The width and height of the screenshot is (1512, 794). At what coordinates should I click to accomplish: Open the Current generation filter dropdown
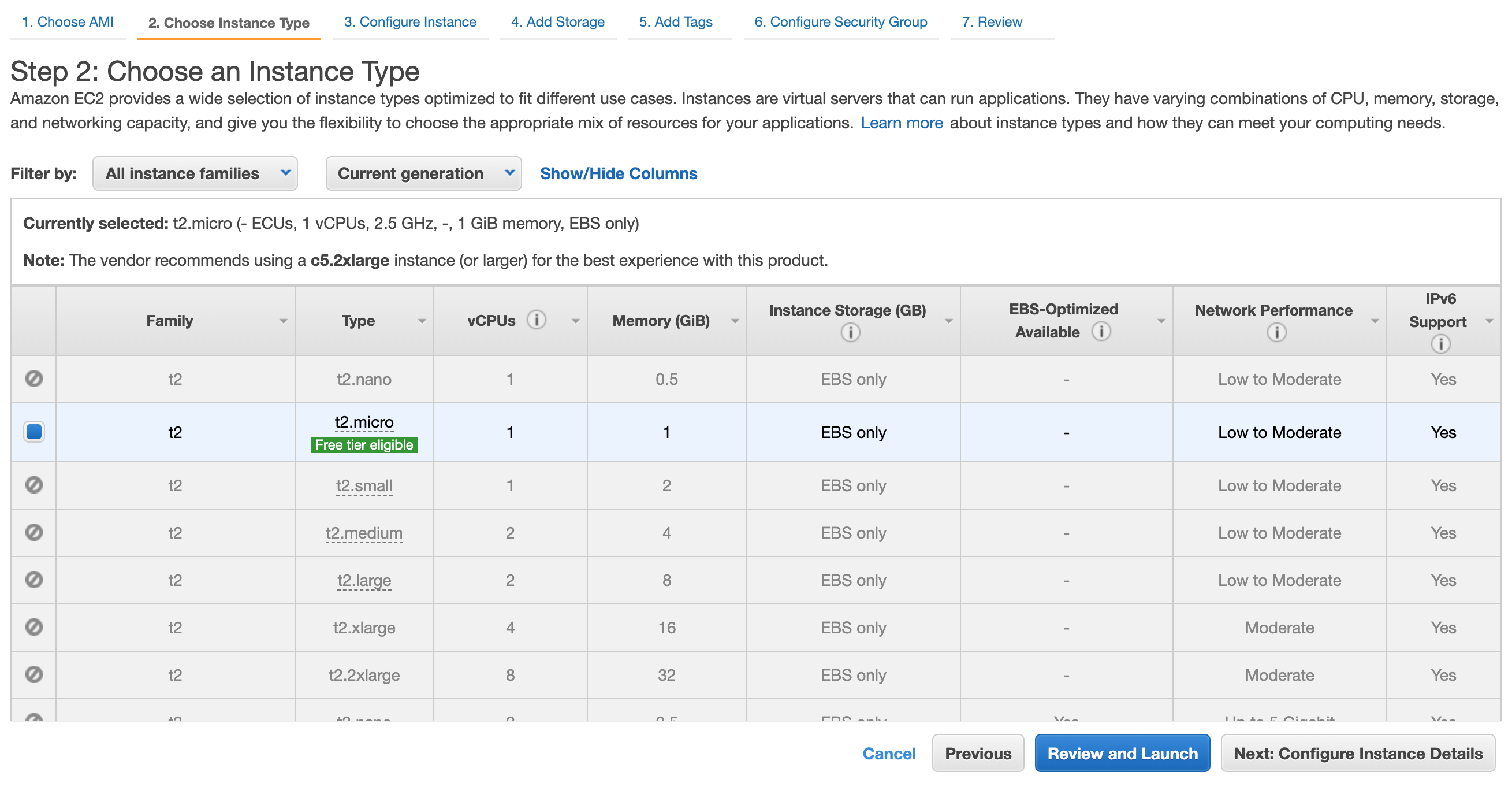click(424, 173)
